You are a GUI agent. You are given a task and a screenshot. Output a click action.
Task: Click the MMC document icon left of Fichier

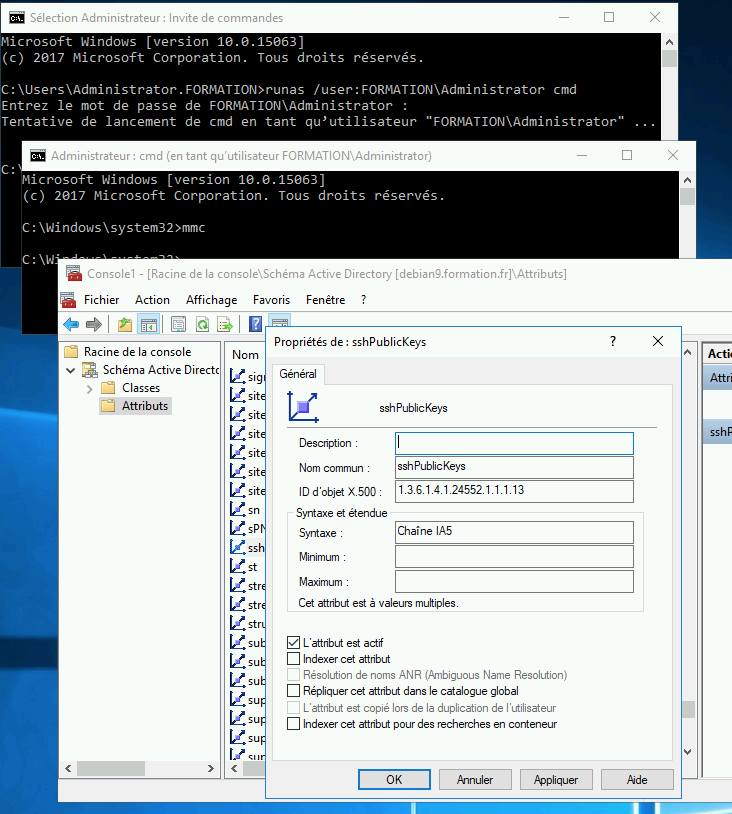coord(68,300)
